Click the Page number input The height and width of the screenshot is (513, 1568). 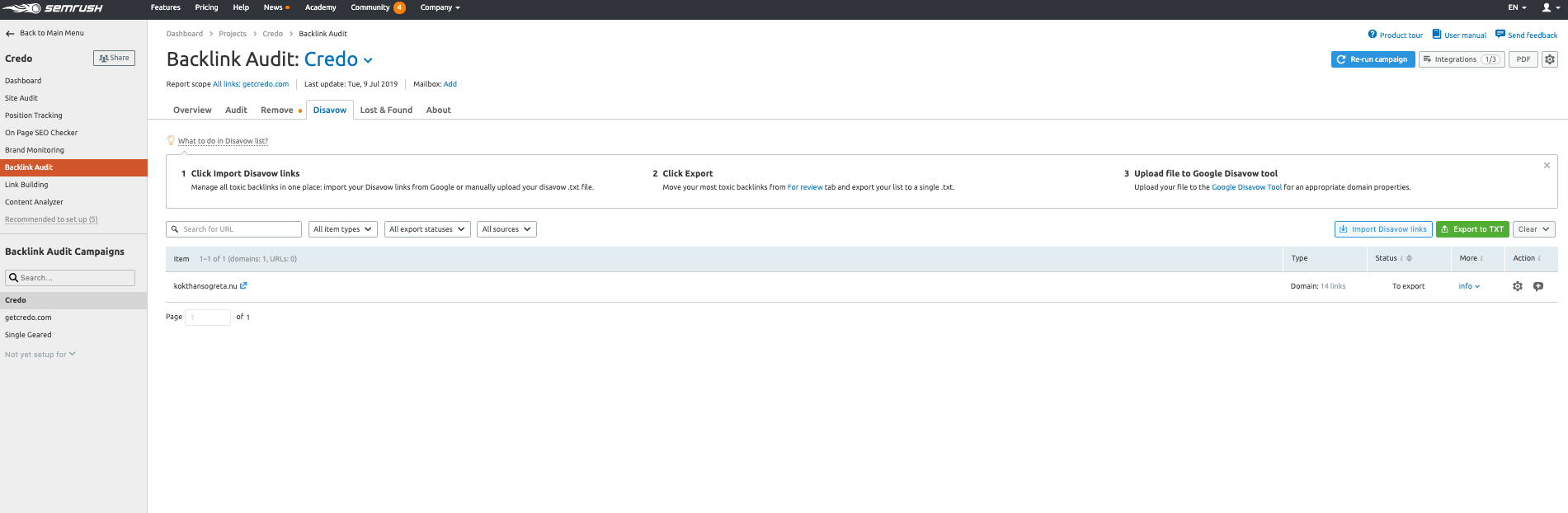point(208,317)
